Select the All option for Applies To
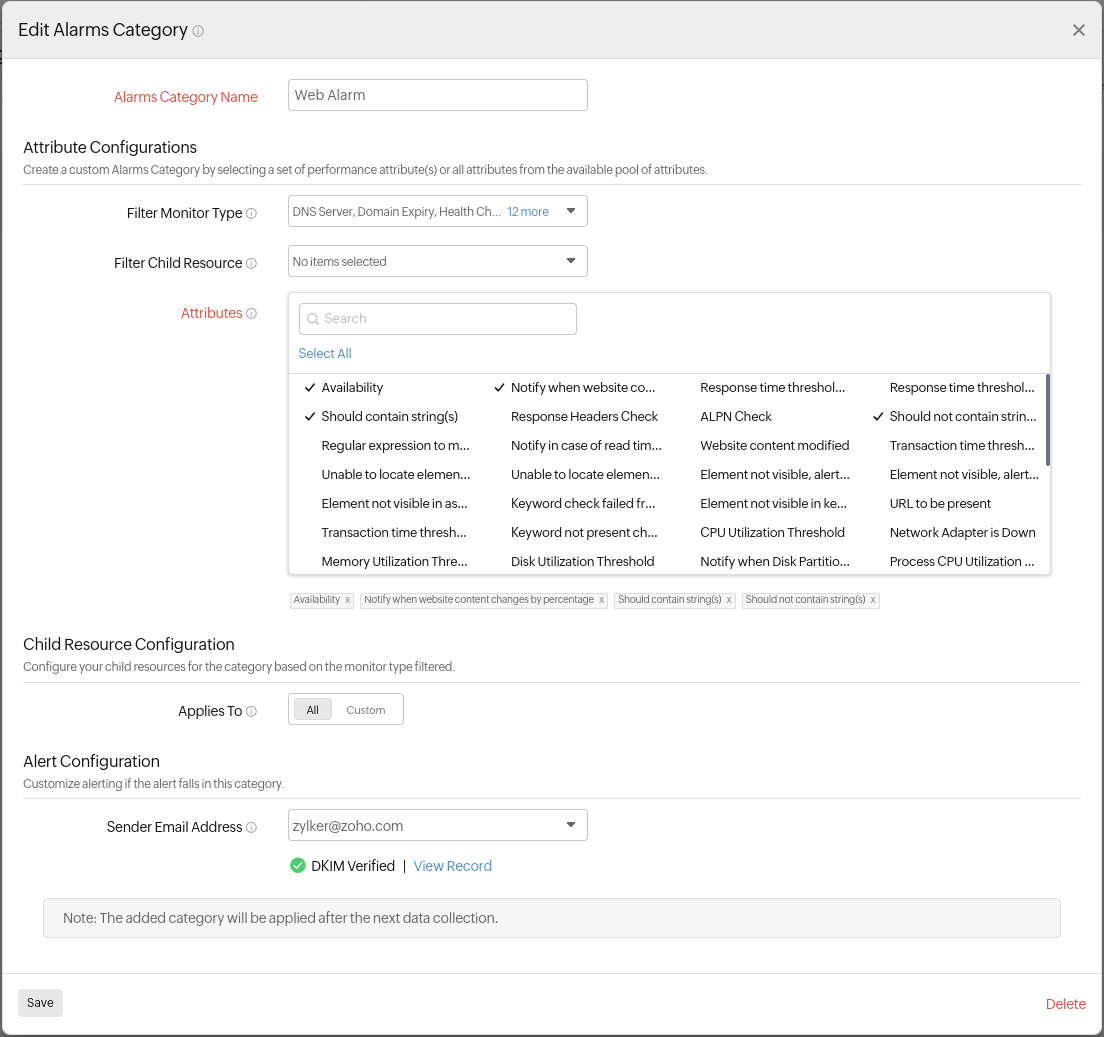The image size is (1104, 1037). (x=312, y=710)
